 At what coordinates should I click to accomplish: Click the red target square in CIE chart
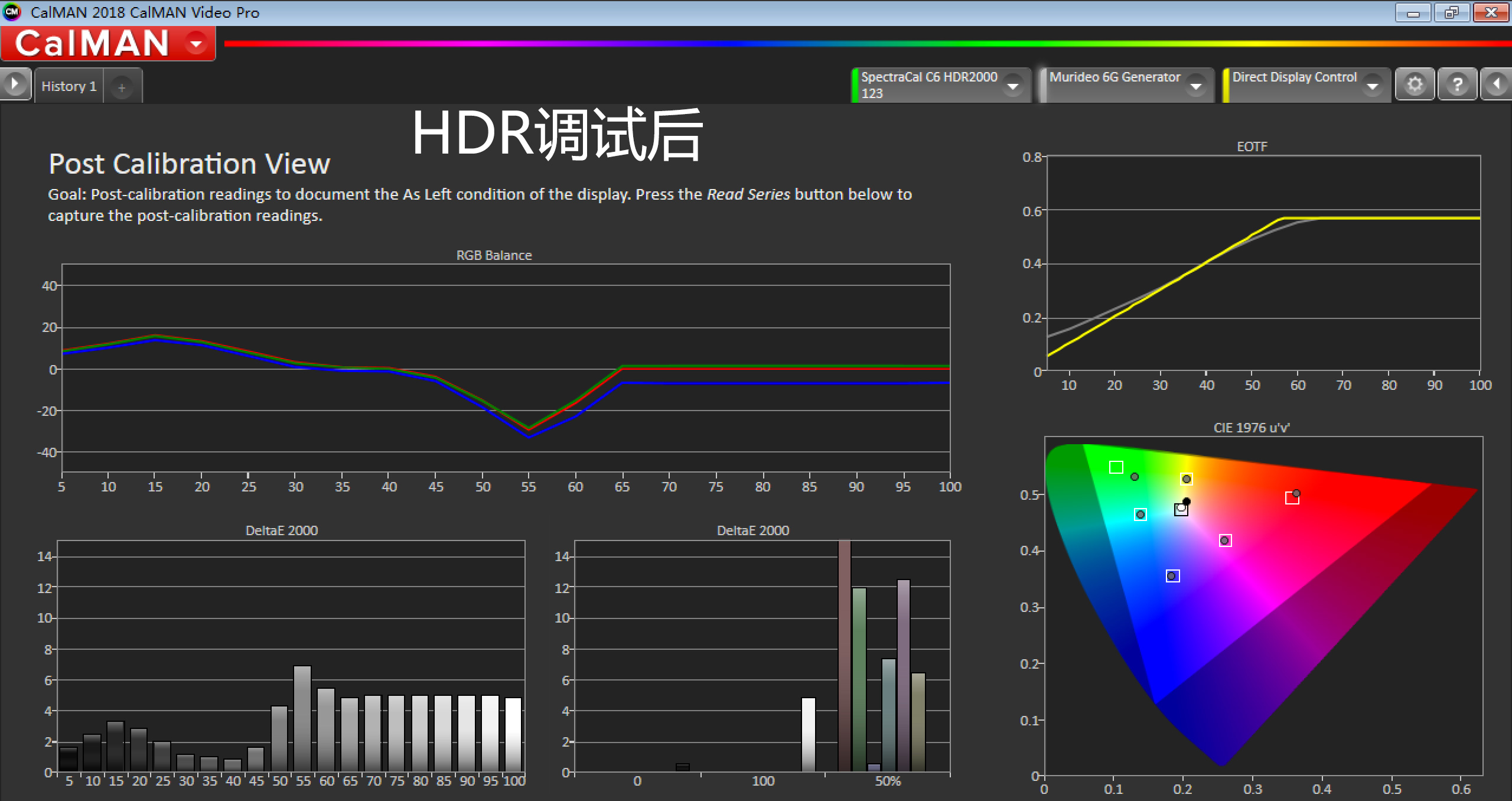(1292, 498)
